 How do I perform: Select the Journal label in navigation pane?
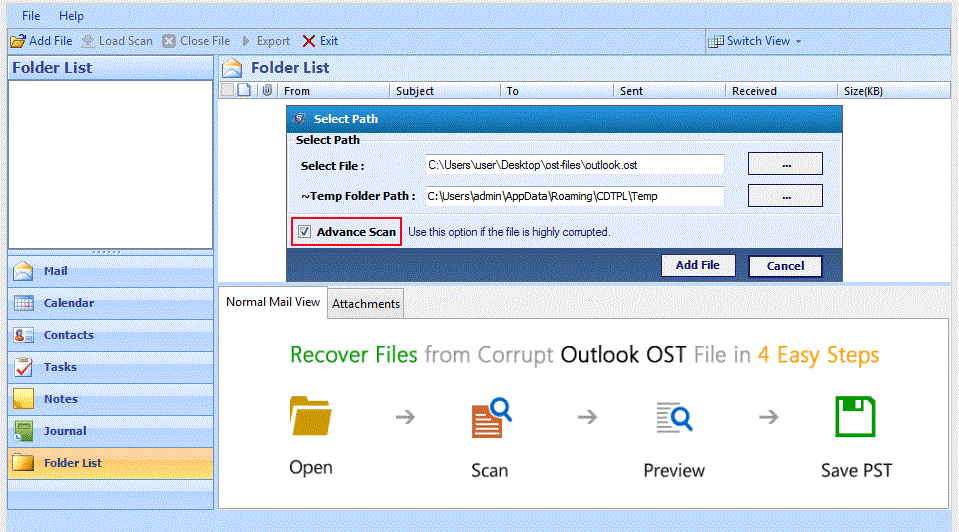coord(65,431)
